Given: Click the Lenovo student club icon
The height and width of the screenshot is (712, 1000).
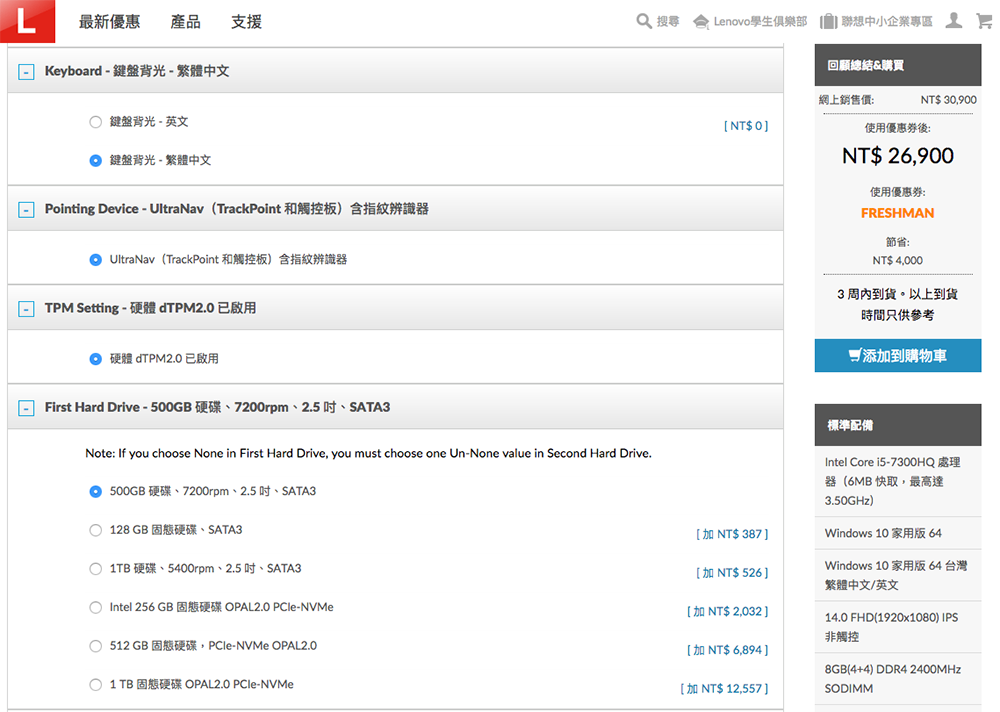Looking at the screenshot, I should 701,21.
